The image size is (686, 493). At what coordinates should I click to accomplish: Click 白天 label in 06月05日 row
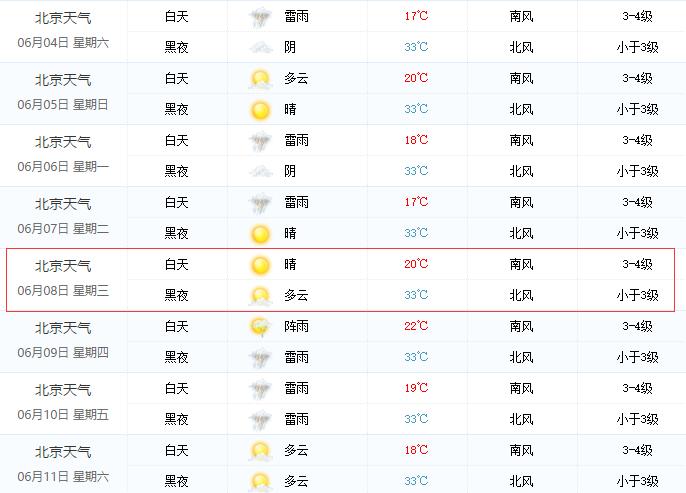(177, 78)
